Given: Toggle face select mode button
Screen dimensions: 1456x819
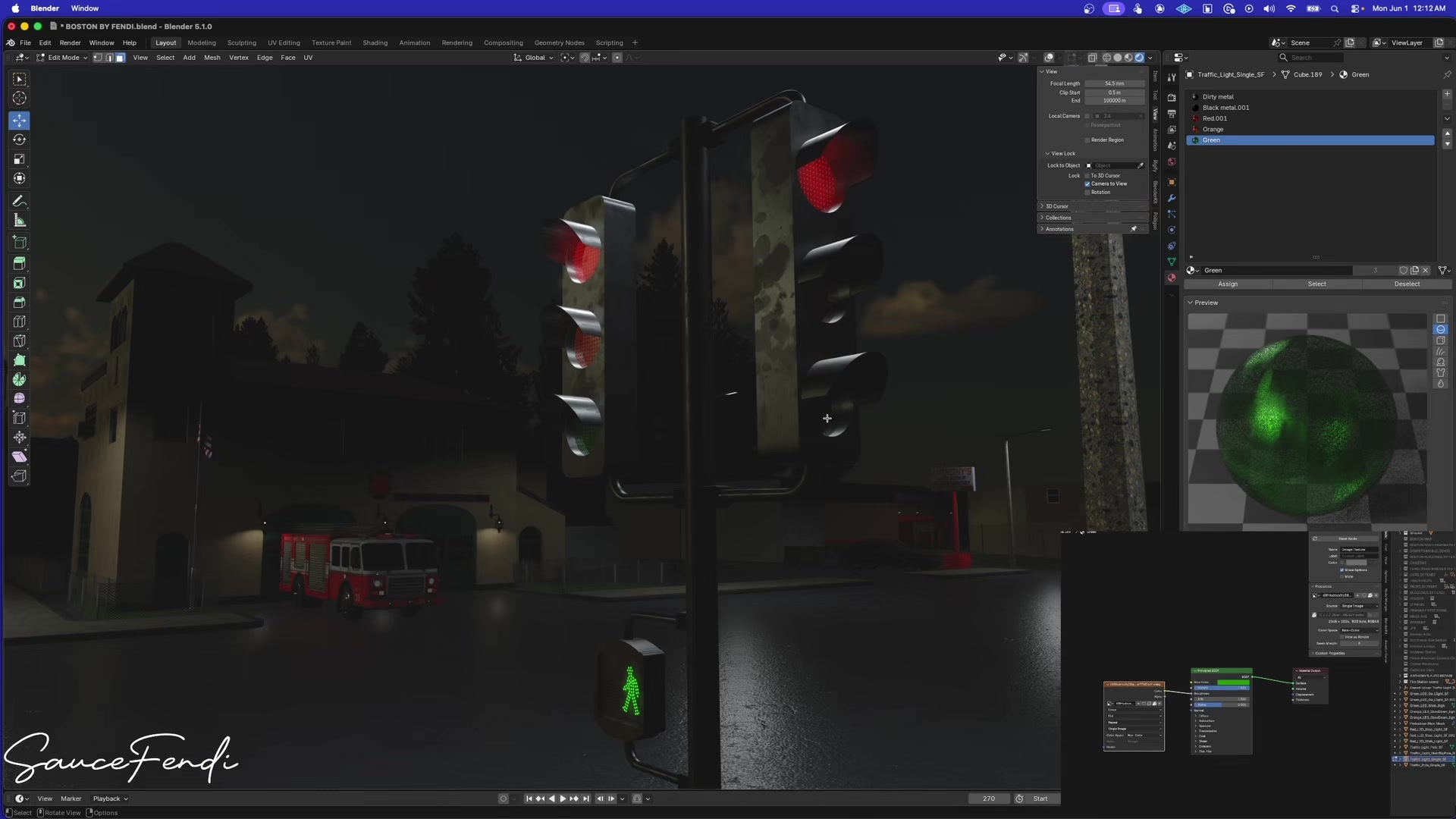Looking at the screenshot, I should tap(120, 58).
